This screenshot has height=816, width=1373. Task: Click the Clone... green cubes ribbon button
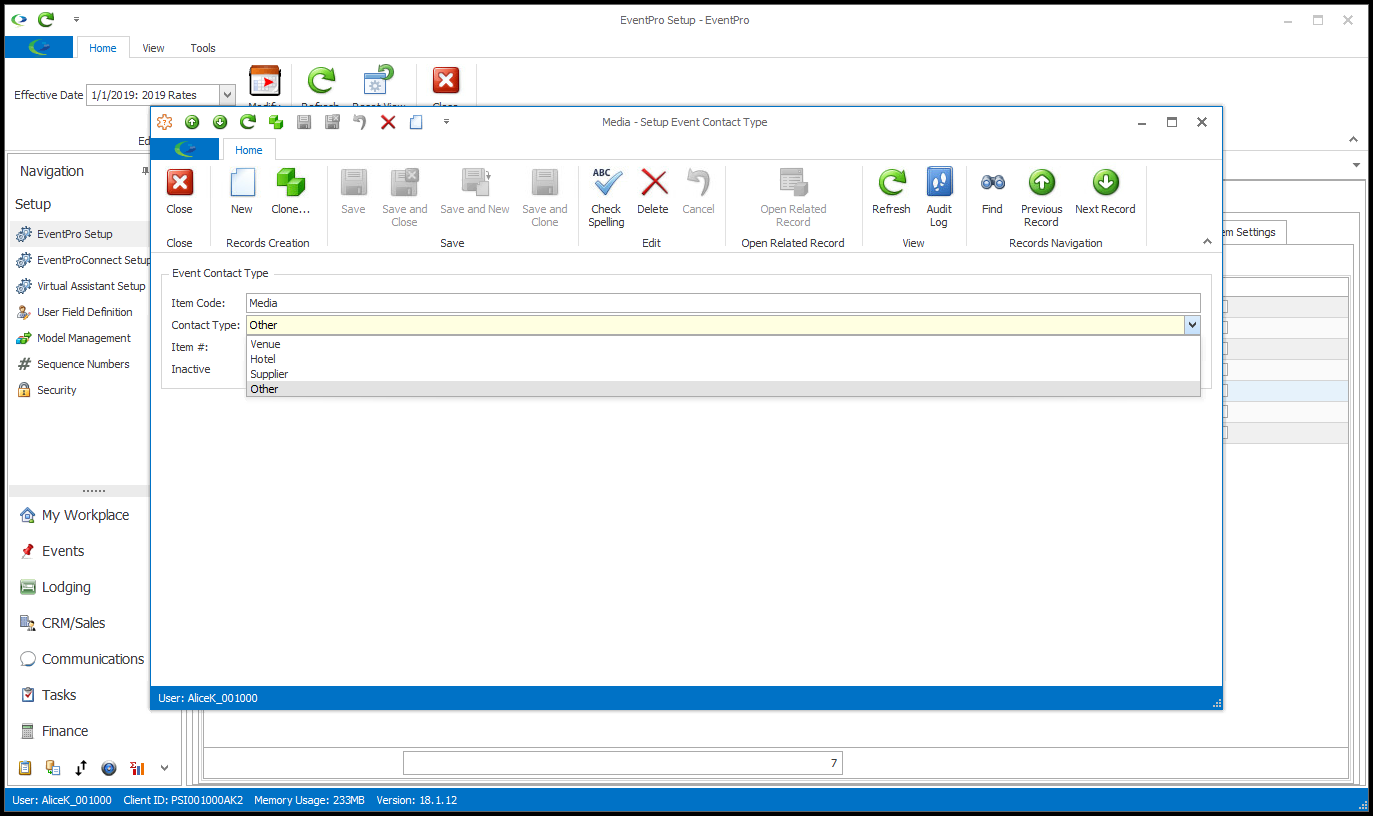point(291,191)
